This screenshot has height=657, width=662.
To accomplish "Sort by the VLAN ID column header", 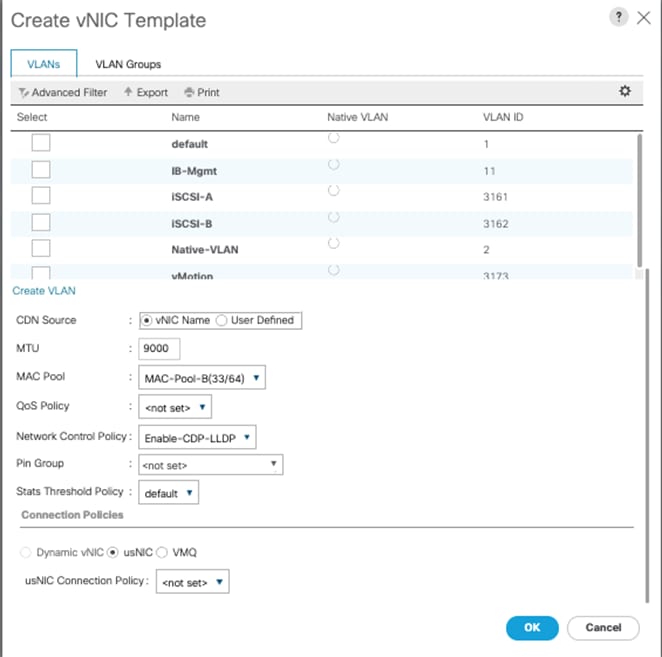I will coord(503,117).
